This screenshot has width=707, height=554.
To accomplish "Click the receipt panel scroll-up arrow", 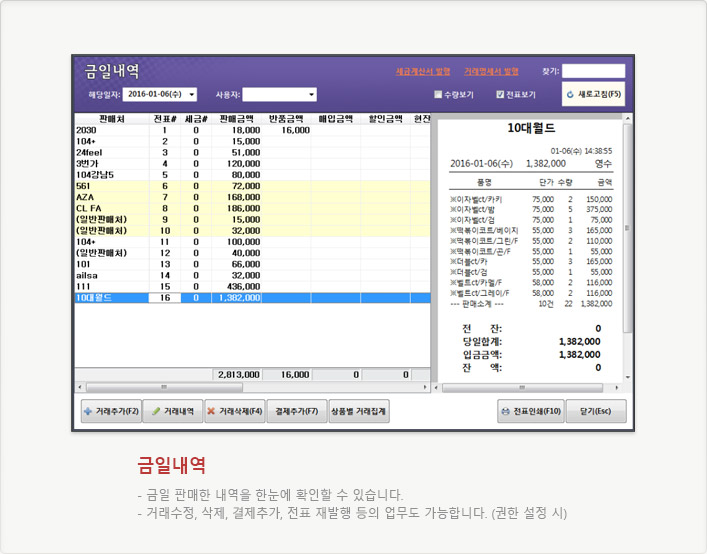I will pos(627,119).
